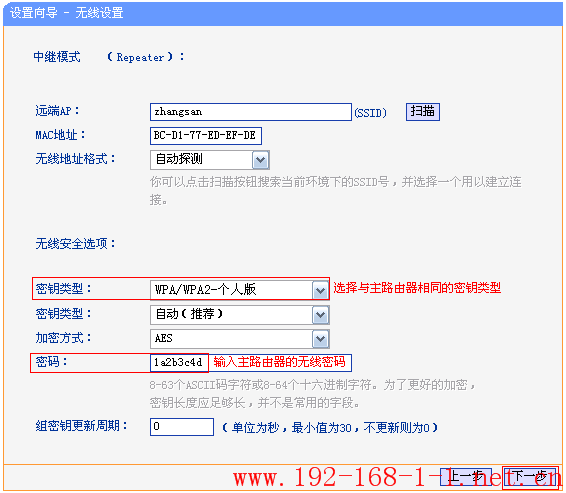Click the 你可以点击扫描按钮 help text

tap(335, 190)
